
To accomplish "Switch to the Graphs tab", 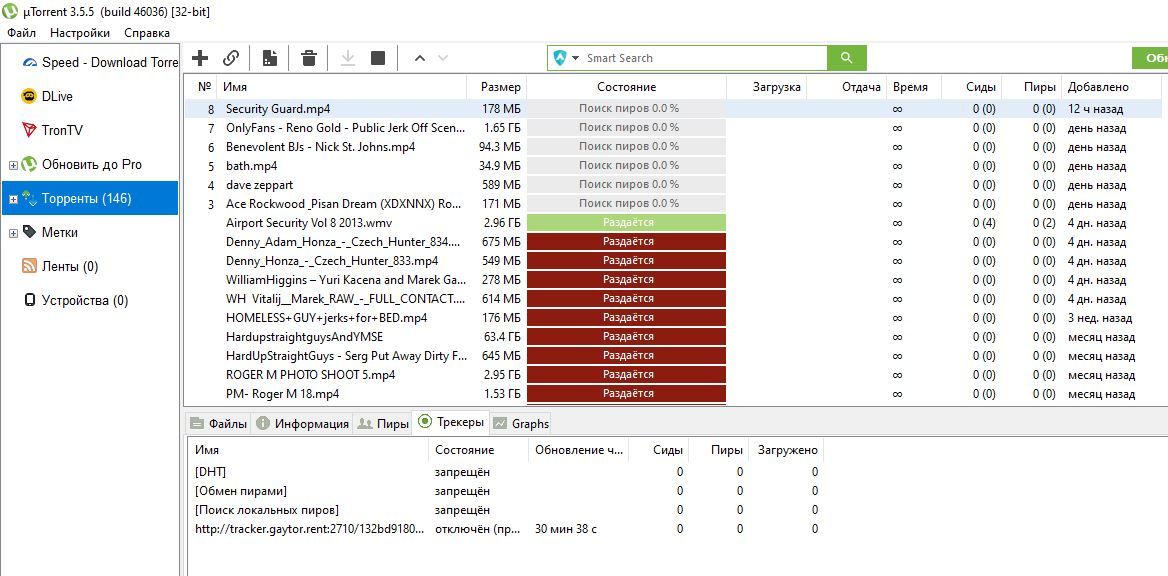I will point(521,424).
